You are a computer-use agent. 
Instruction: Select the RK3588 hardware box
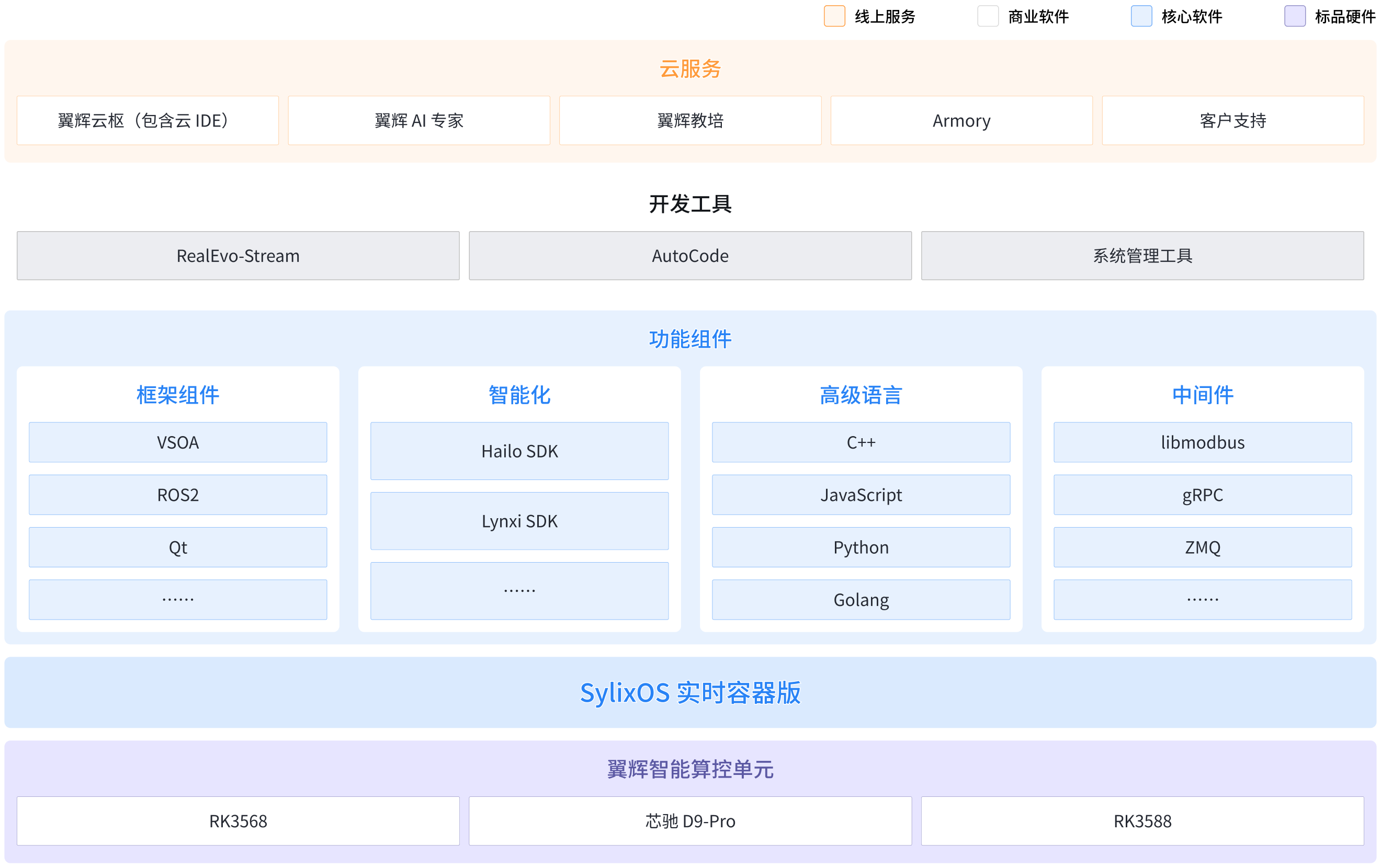(x=1142, y=821)
